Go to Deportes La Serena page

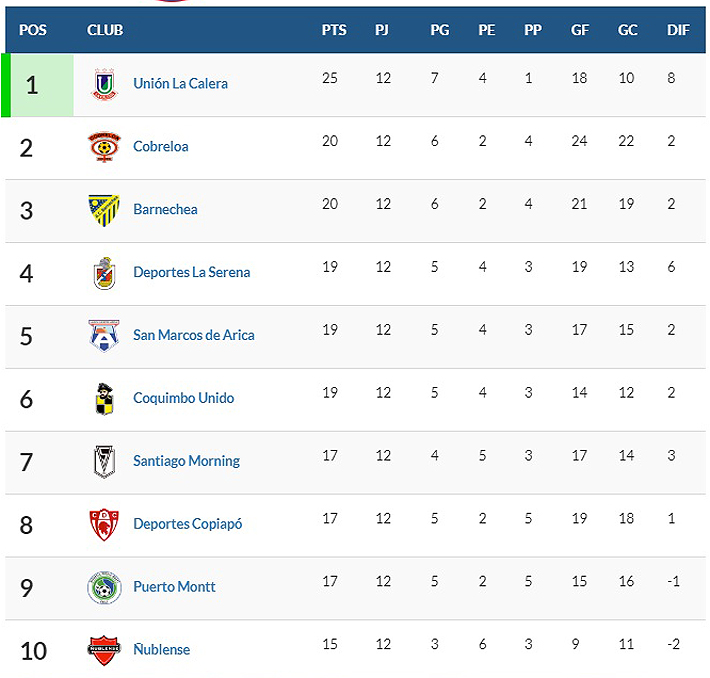[x=191, y=273]
